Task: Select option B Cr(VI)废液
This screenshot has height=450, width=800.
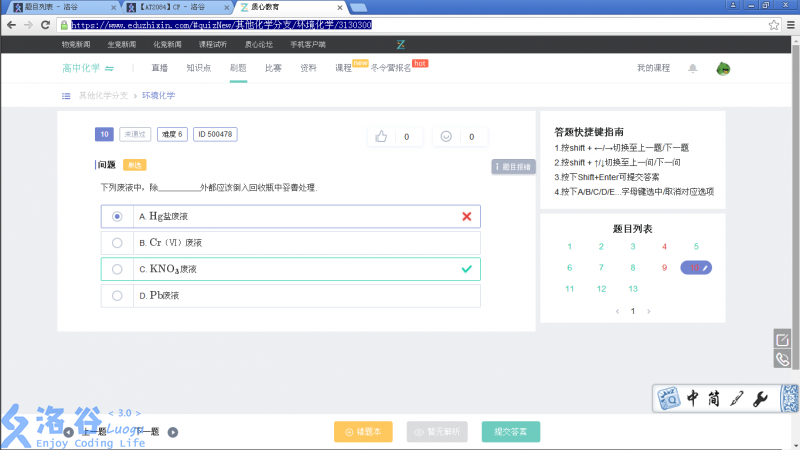Action: [x=117, y=242]
